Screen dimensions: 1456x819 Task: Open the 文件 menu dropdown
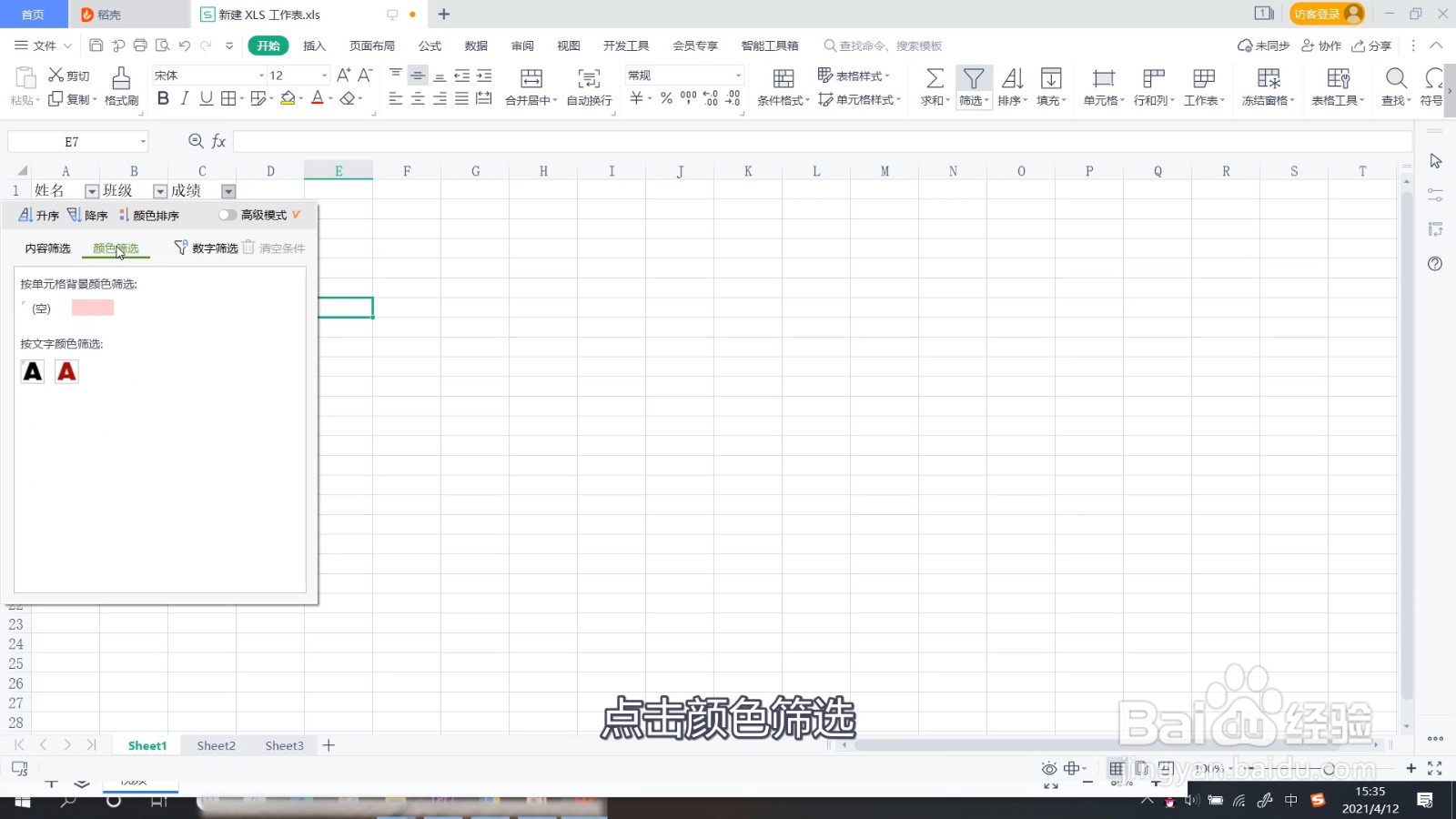click(43, 45)
